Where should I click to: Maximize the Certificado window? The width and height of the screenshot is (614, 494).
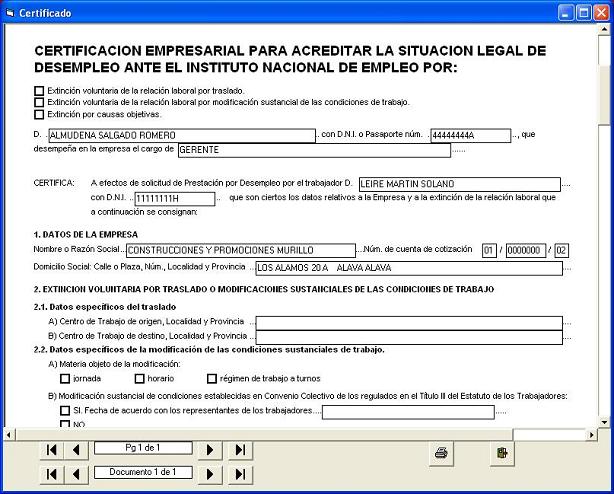click(583, 13)
